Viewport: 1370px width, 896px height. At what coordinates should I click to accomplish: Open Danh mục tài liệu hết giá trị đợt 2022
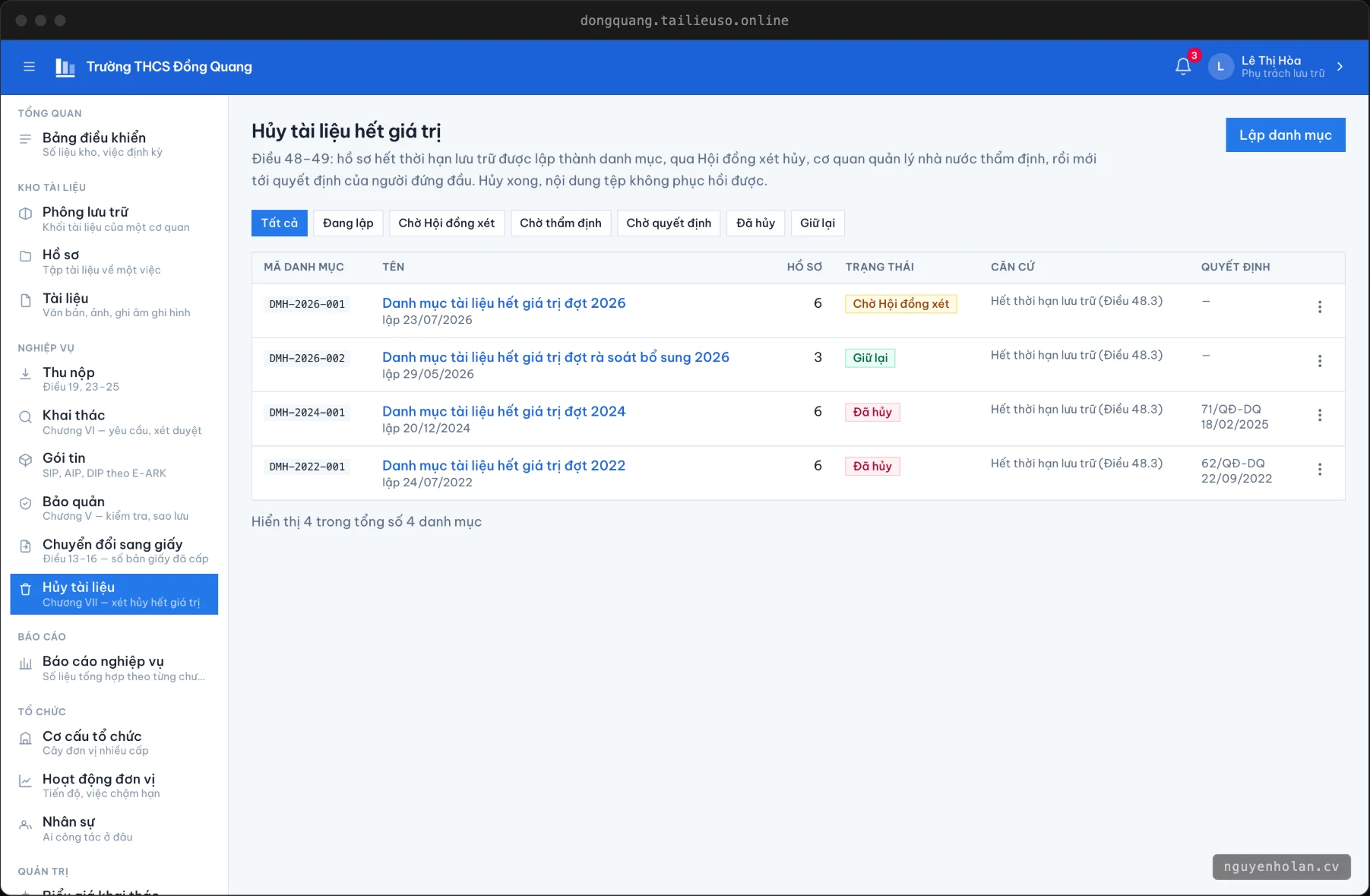coord(504,465)
